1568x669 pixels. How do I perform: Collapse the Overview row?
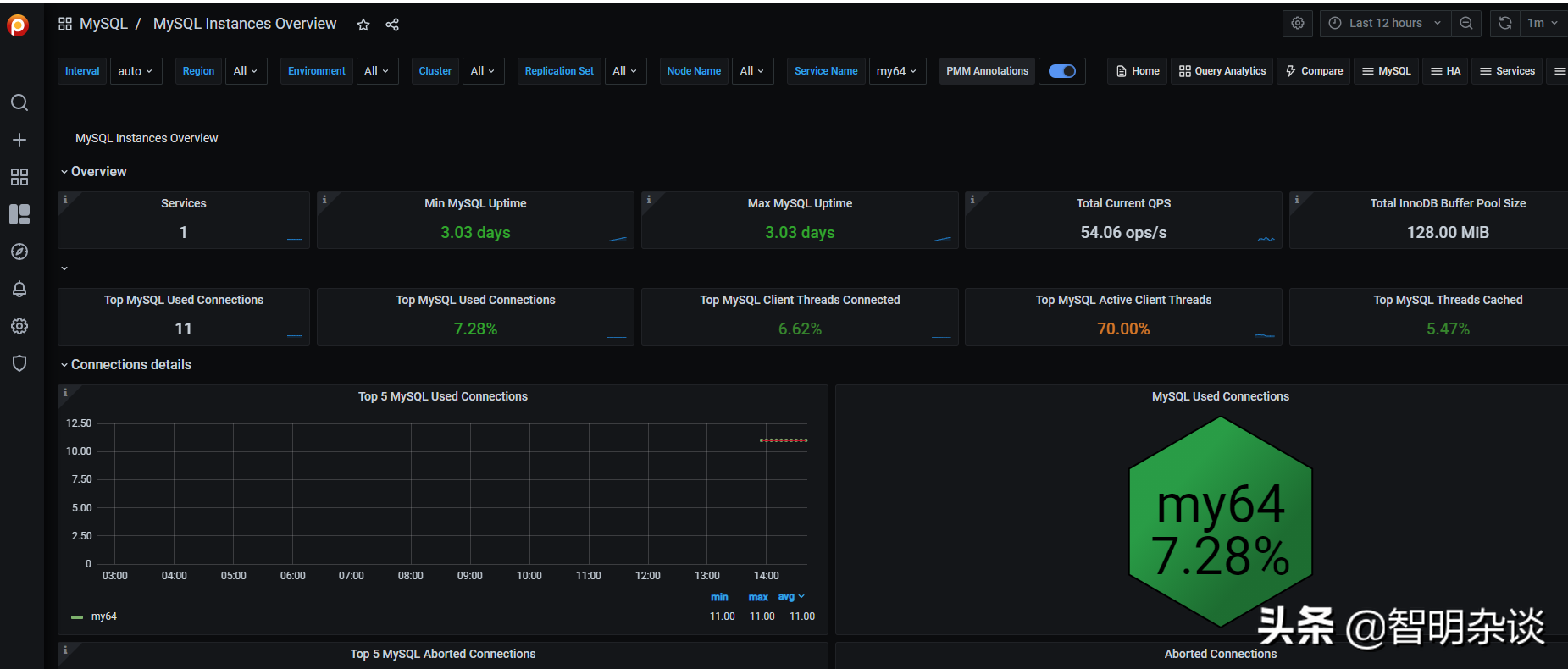tap(64, 172)
